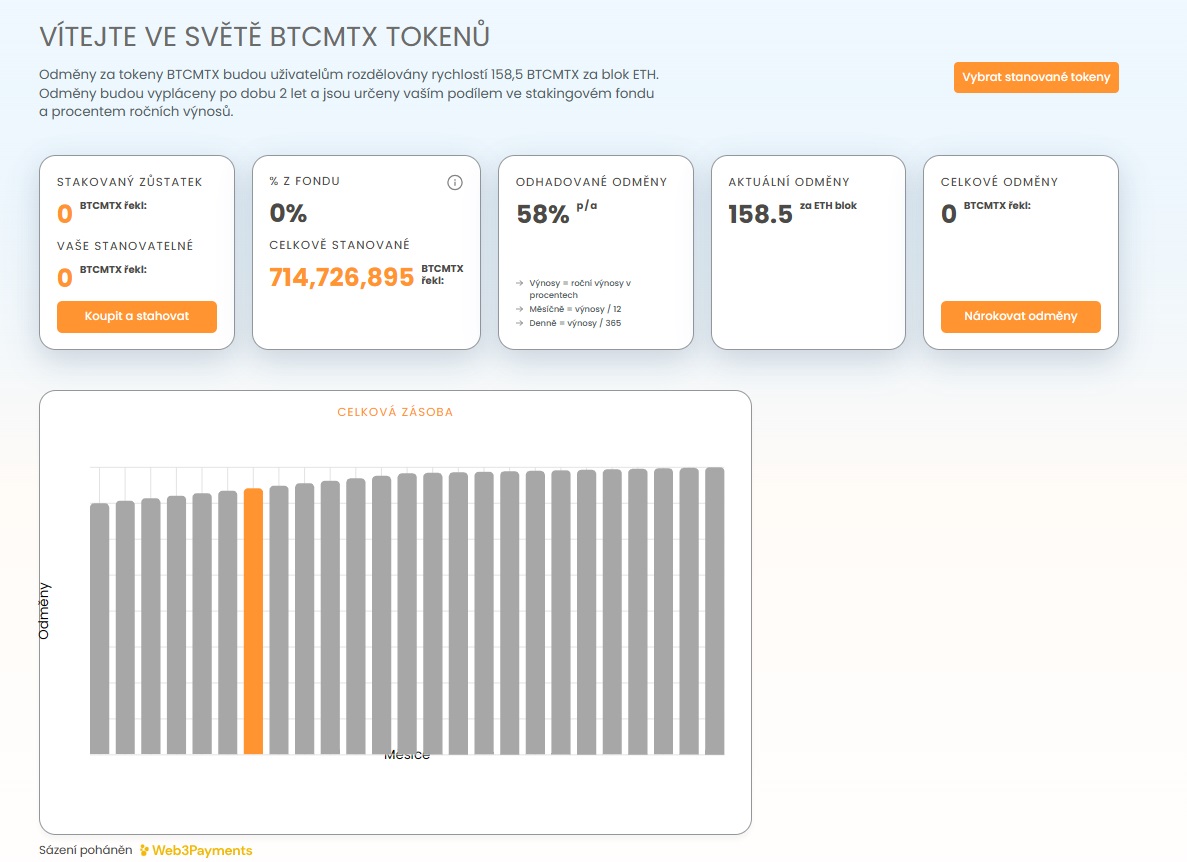Click the 158.5 za ETH blok value
The width and height of the screenshot is (1187, 862).
[x=761, y=212]
